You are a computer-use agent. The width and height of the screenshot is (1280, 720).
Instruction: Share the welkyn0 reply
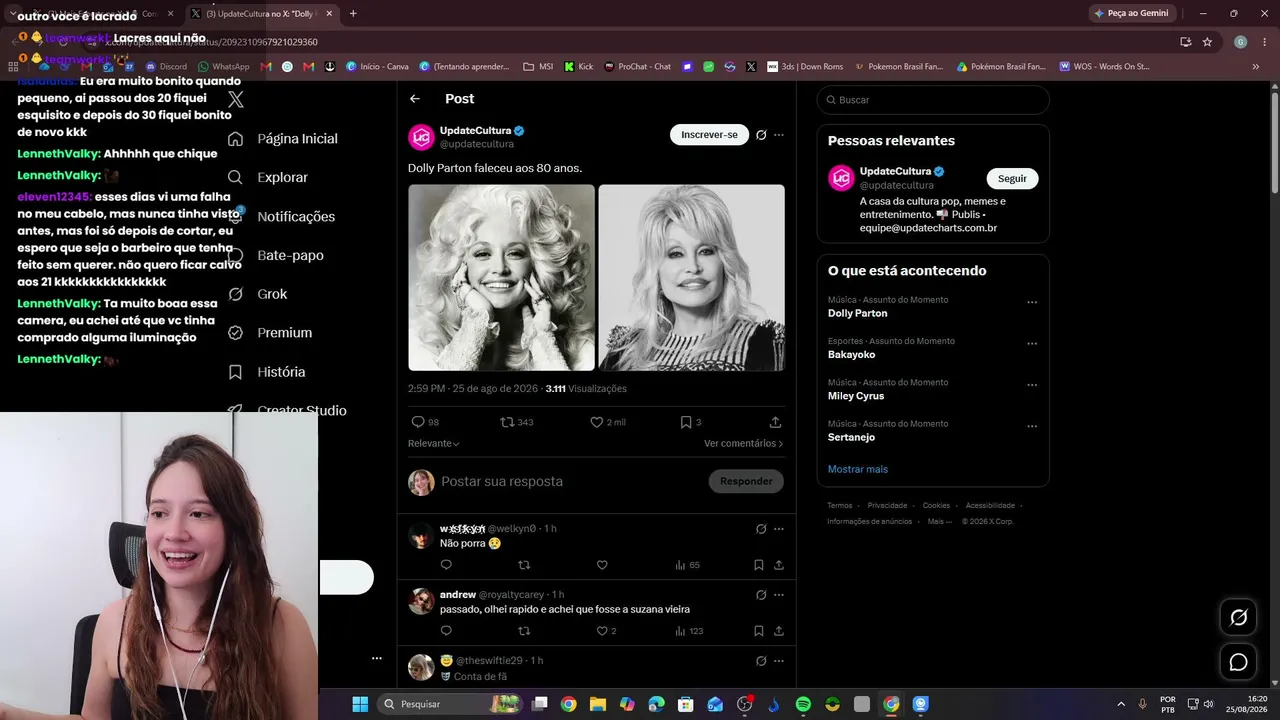tap(778, 565)
